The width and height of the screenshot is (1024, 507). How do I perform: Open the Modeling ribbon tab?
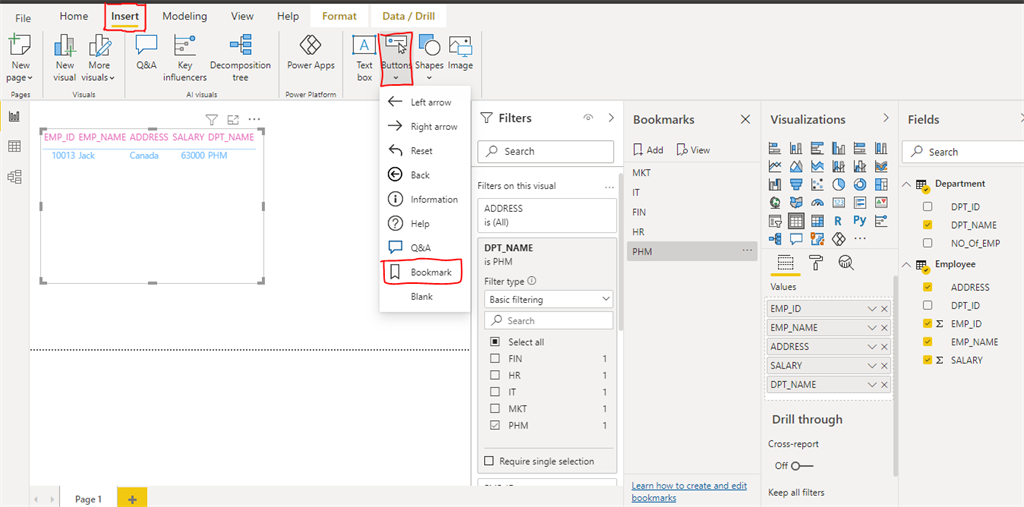tap(185, 16)
